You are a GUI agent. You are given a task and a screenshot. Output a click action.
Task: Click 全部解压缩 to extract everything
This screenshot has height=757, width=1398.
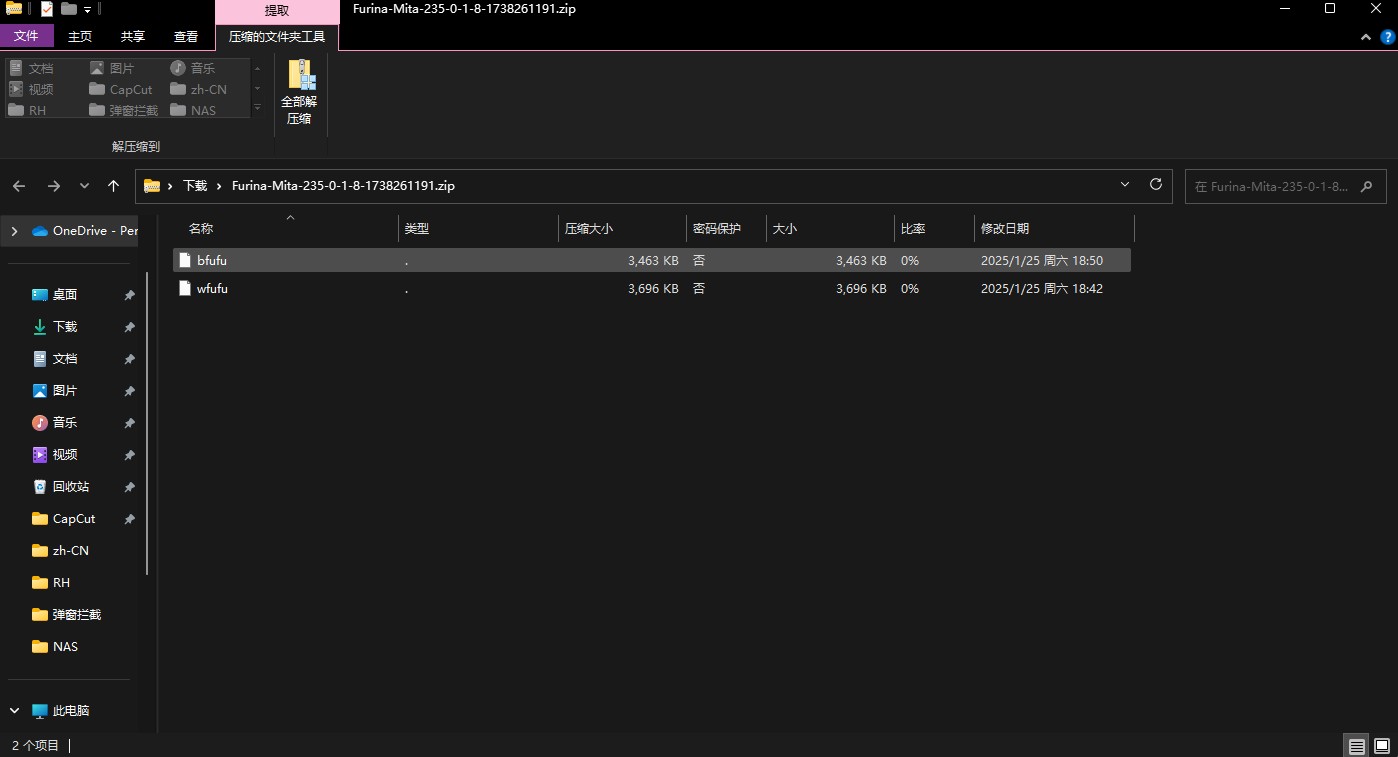point(299,93)
